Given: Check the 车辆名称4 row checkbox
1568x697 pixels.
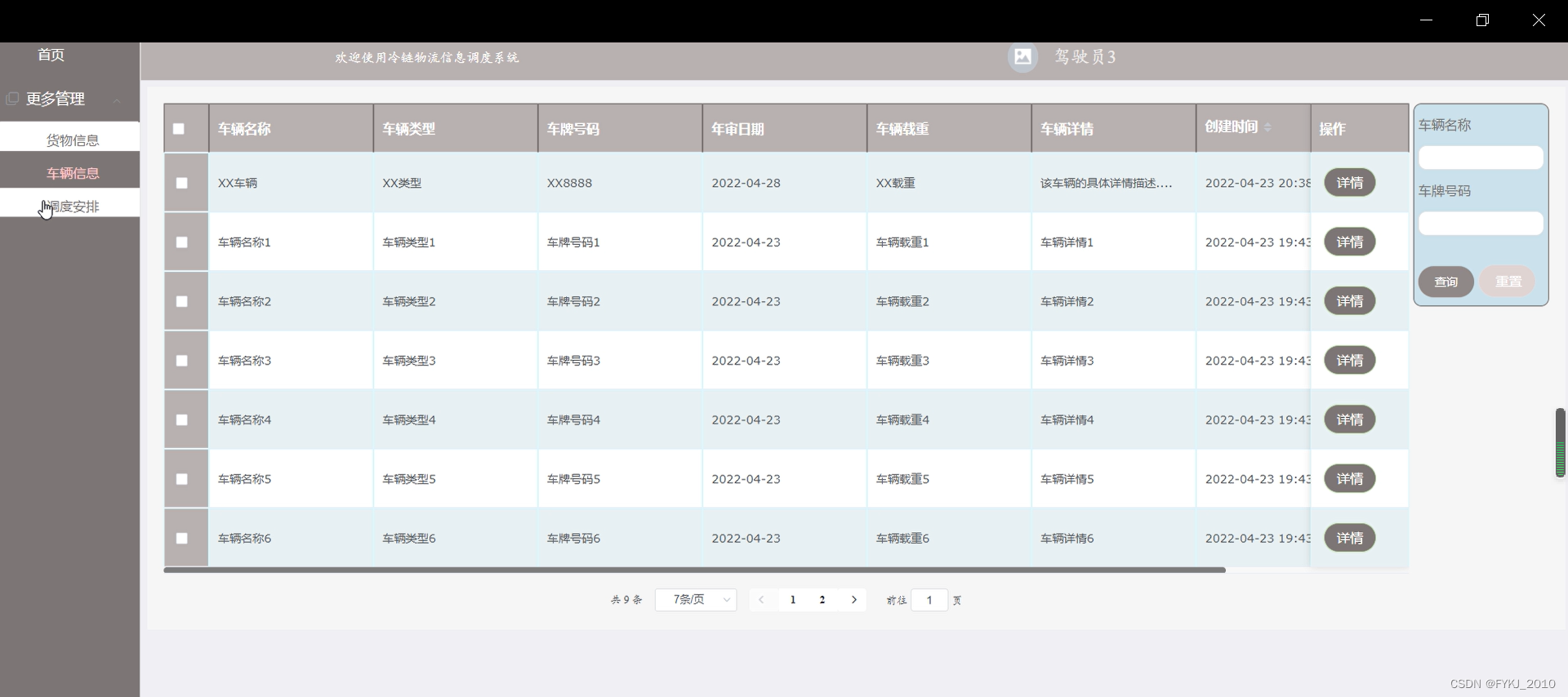Looking at the screenshot, I should click(x=182, y=420).
